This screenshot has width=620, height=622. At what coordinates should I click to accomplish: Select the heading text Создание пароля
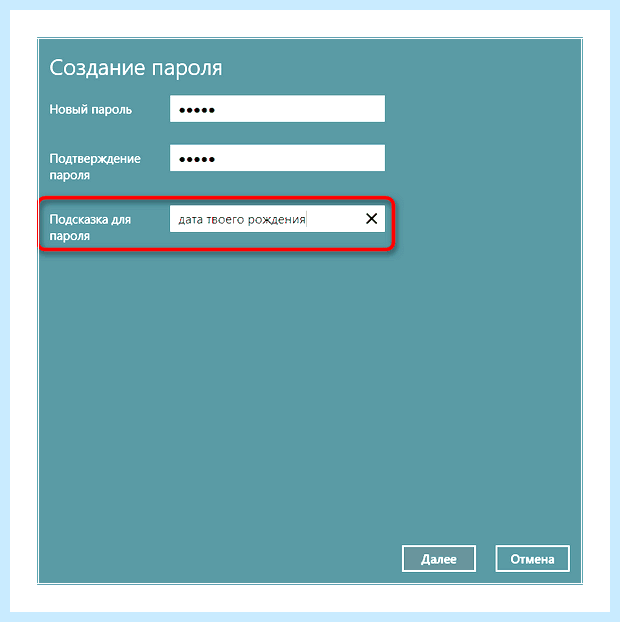136,68
